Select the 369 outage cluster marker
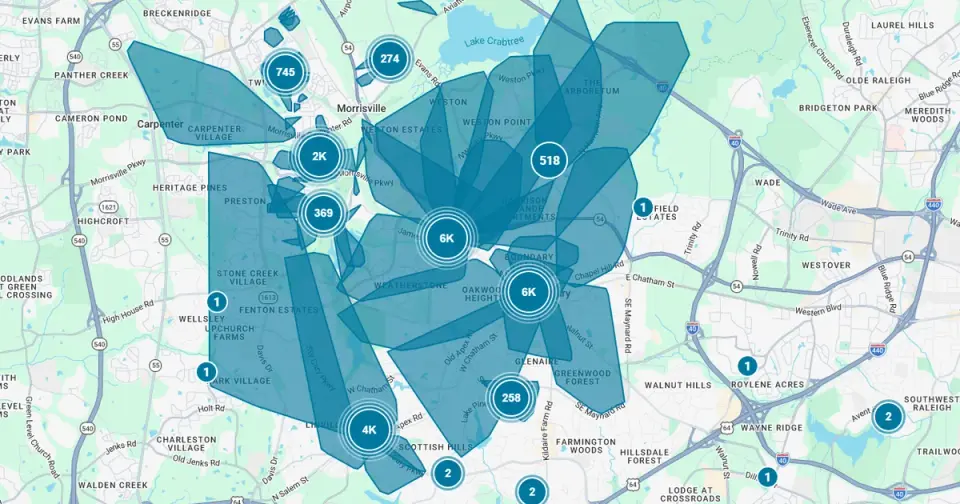Screen dimensions: 960x504 point(323,213)
